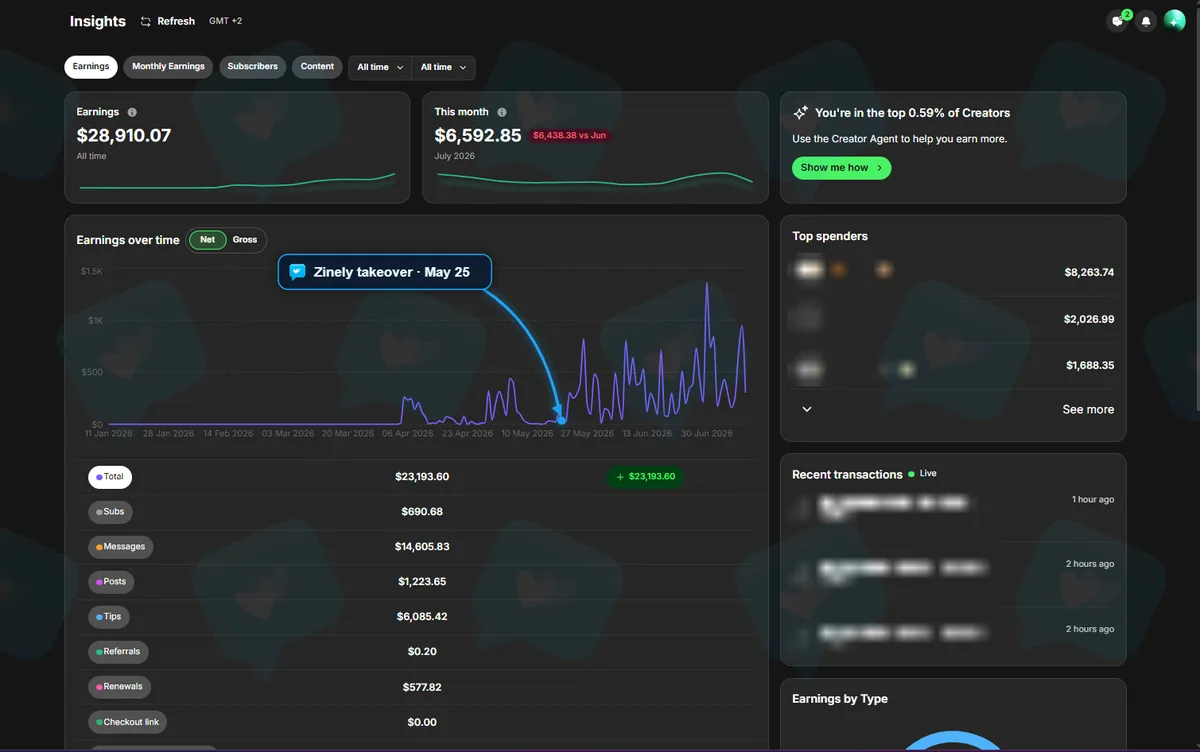Click the Renewals amount $577.82
This screenshot has height=752, width=1200.
coord(422,687)
